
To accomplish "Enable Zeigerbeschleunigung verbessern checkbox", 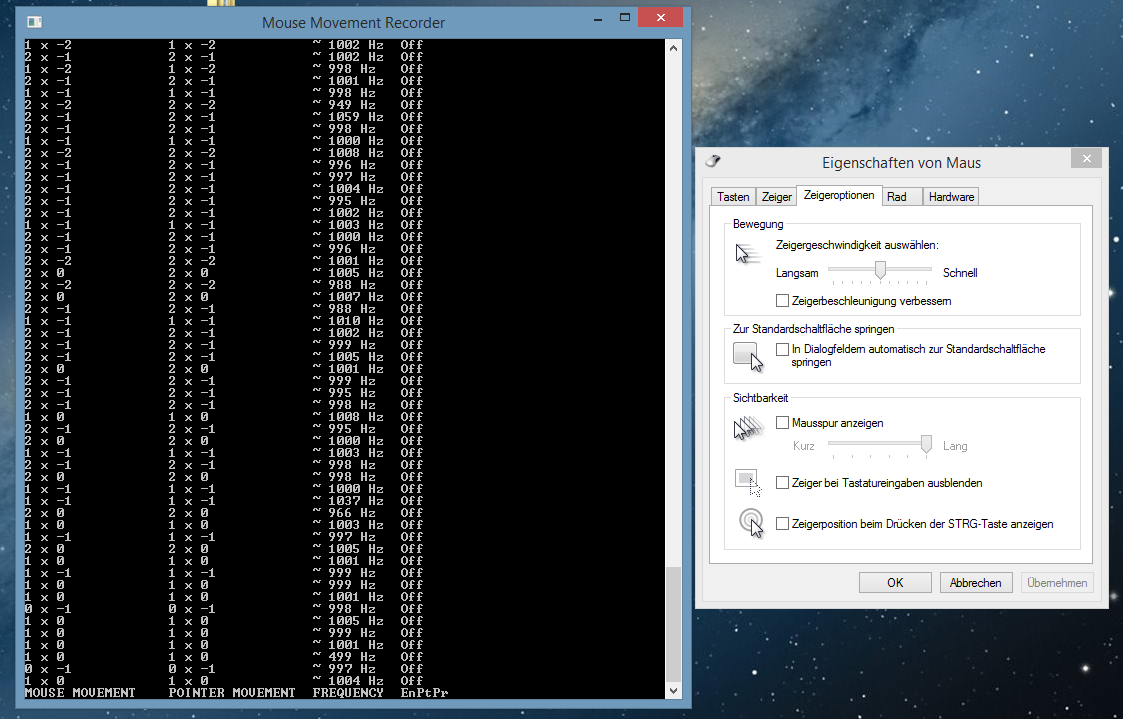I will point(782,300).
